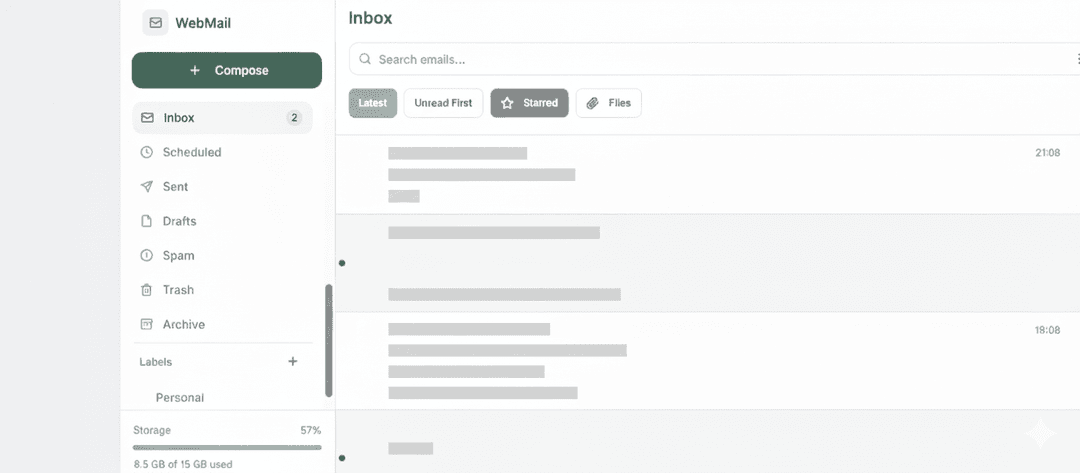The height and width of the screenshot is (473, 1080).
Task: Click the magnifier icon in search bar
Action: [365, 59]
